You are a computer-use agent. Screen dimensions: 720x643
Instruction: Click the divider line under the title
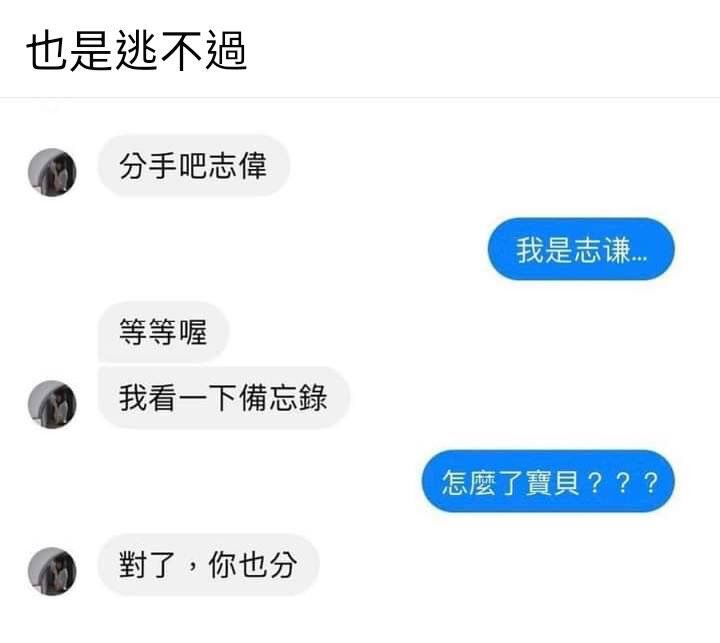tap(360, 97)
